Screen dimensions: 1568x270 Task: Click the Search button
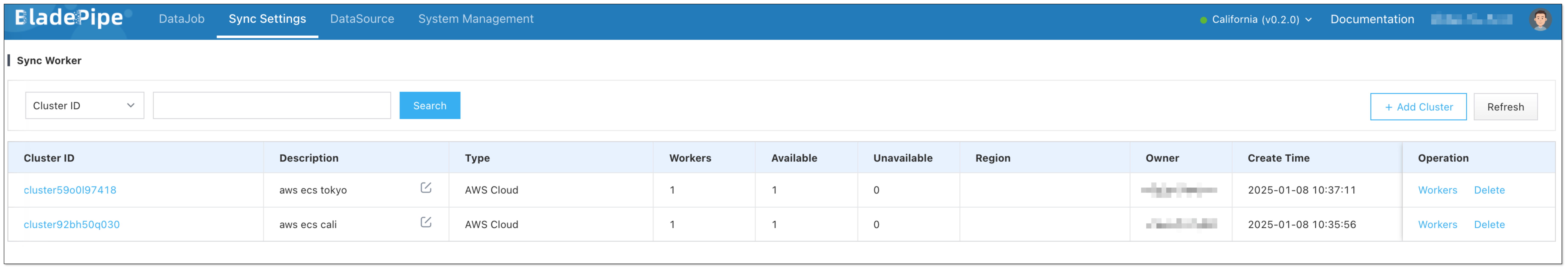click(429, 105)
